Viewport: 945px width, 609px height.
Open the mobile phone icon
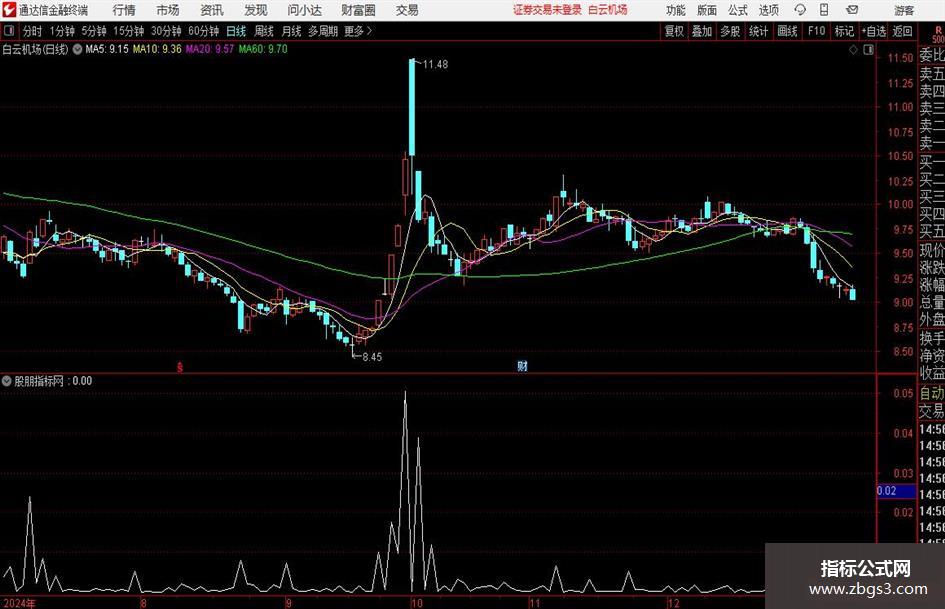click(824, 10)
